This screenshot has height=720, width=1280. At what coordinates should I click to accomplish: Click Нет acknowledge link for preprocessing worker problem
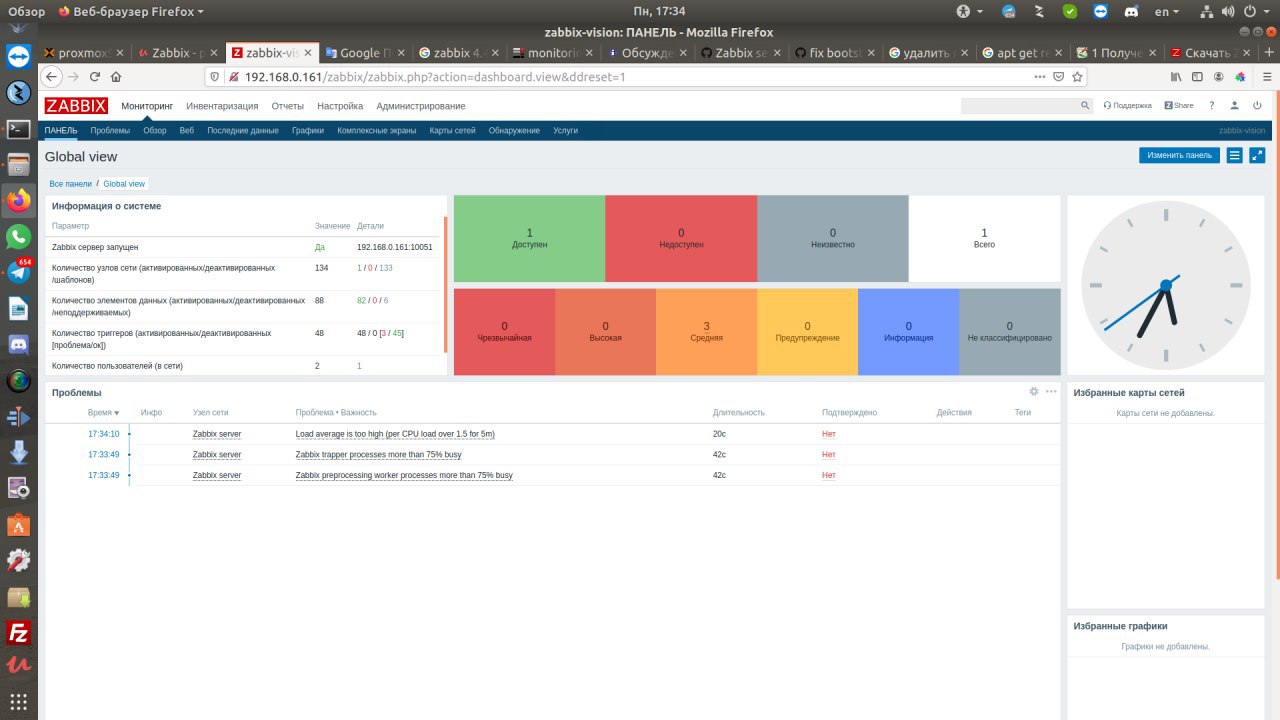(828, 475)
